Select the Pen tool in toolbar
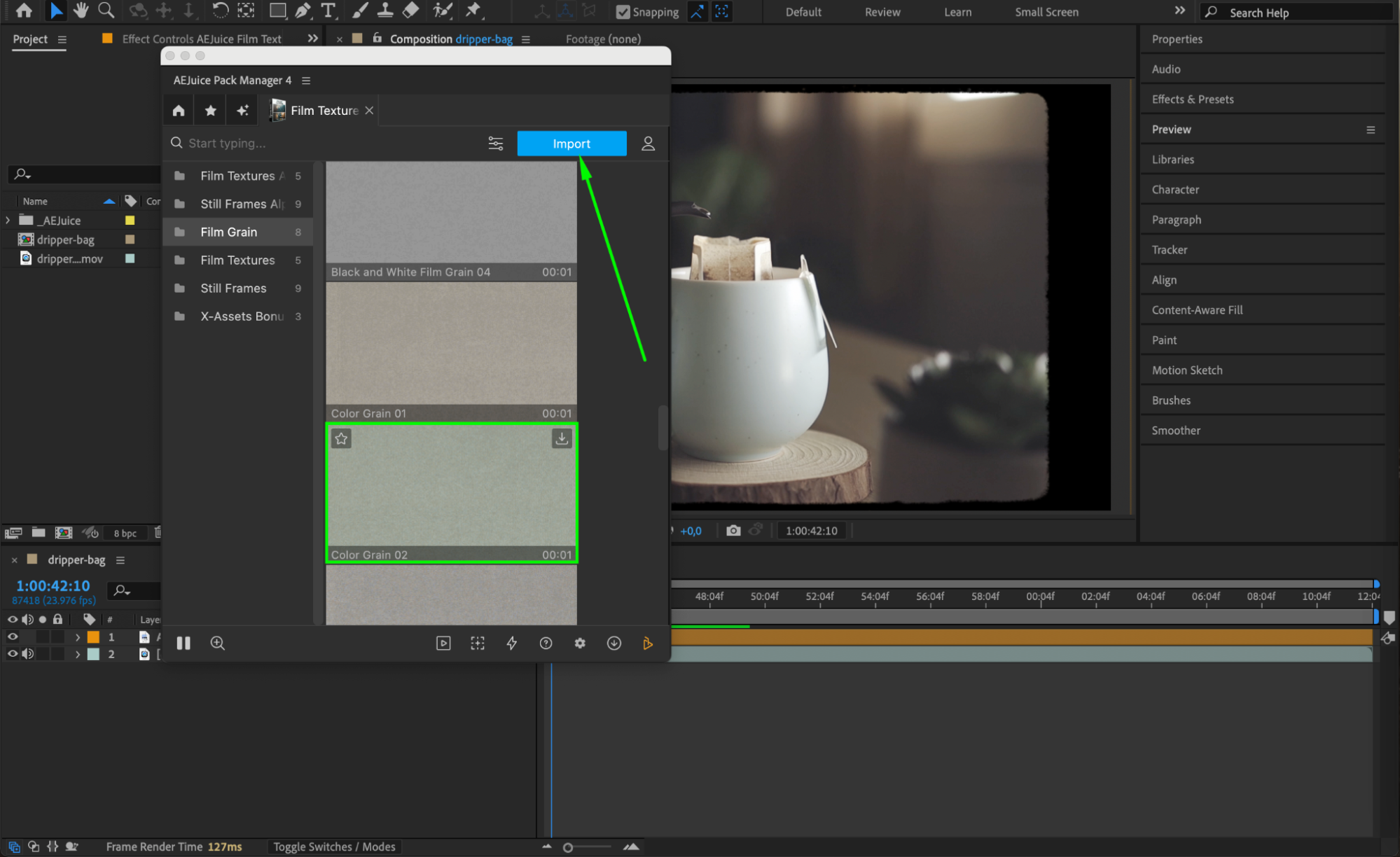The image size is (1400, 857). tap(303, 11)
